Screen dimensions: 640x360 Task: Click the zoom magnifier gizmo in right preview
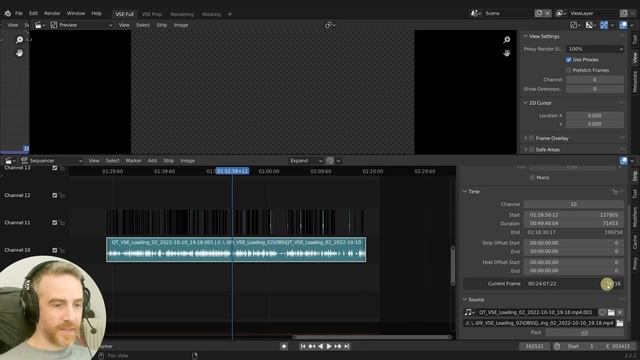point(507,40)
